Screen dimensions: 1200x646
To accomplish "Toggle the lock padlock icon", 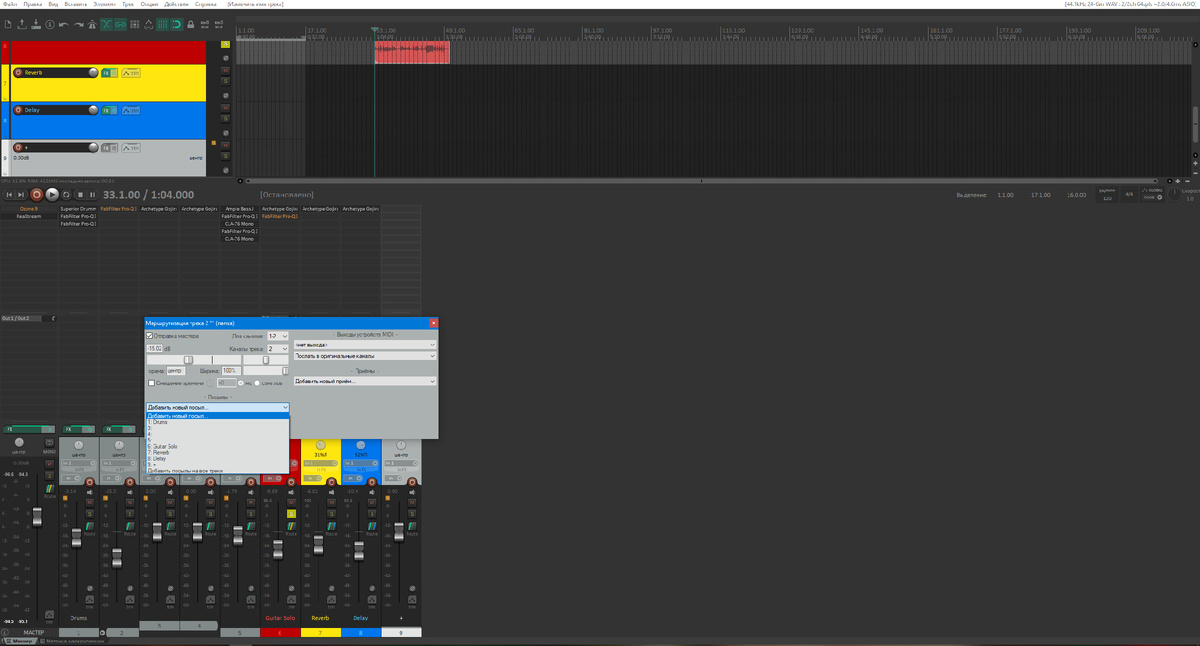I will click(x=190, y=24).
